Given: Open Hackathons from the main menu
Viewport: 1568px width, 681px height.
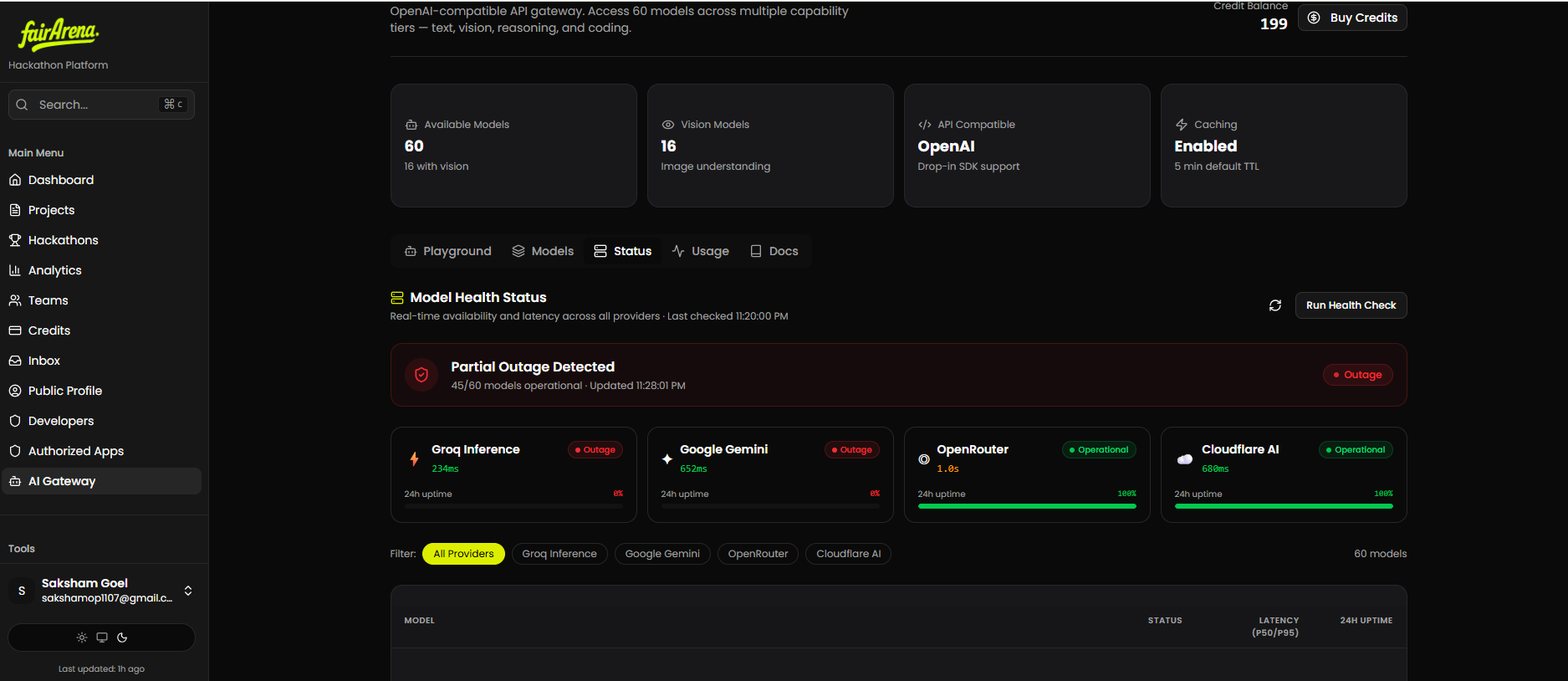Looking at the screenshot, I should click(101, 240).
